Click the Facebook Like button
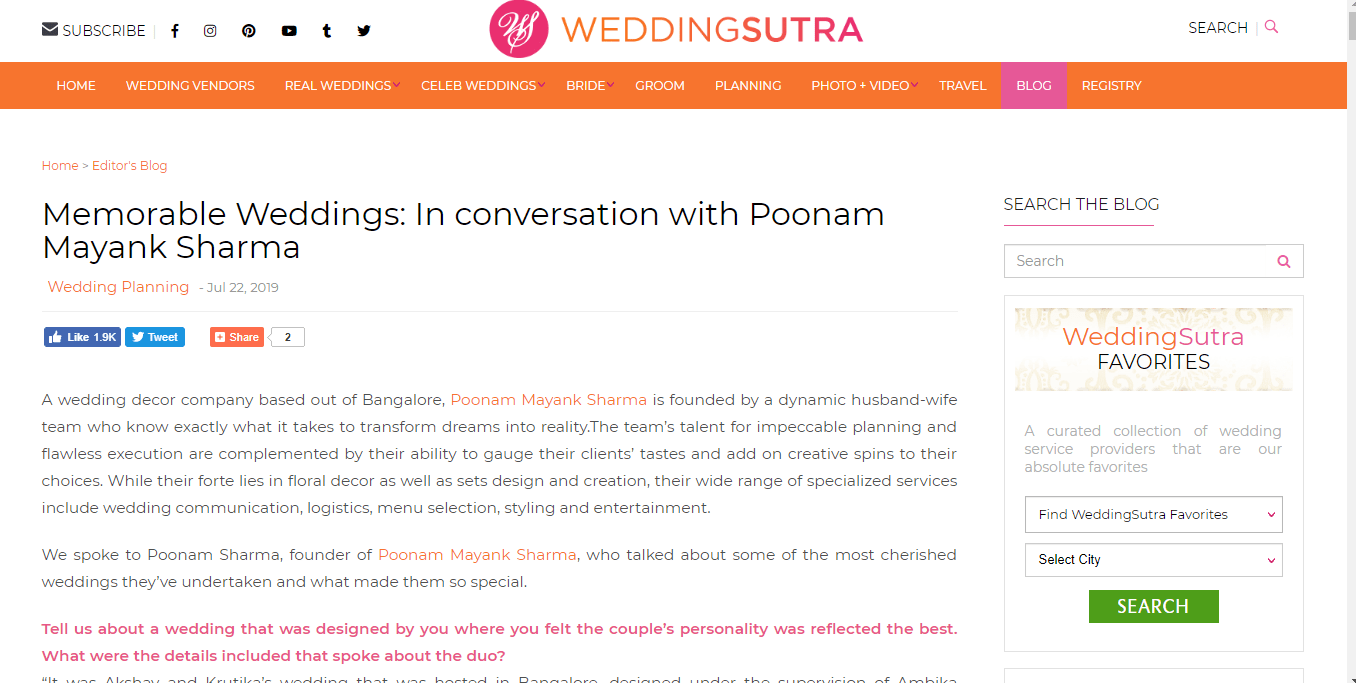Image resolution: width=1356 pixels, height=683 pixels. 82,337
